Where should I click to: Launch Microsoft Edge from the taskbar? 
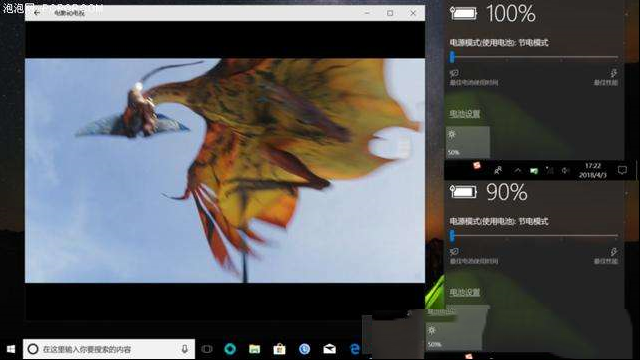tap(355, 349)
